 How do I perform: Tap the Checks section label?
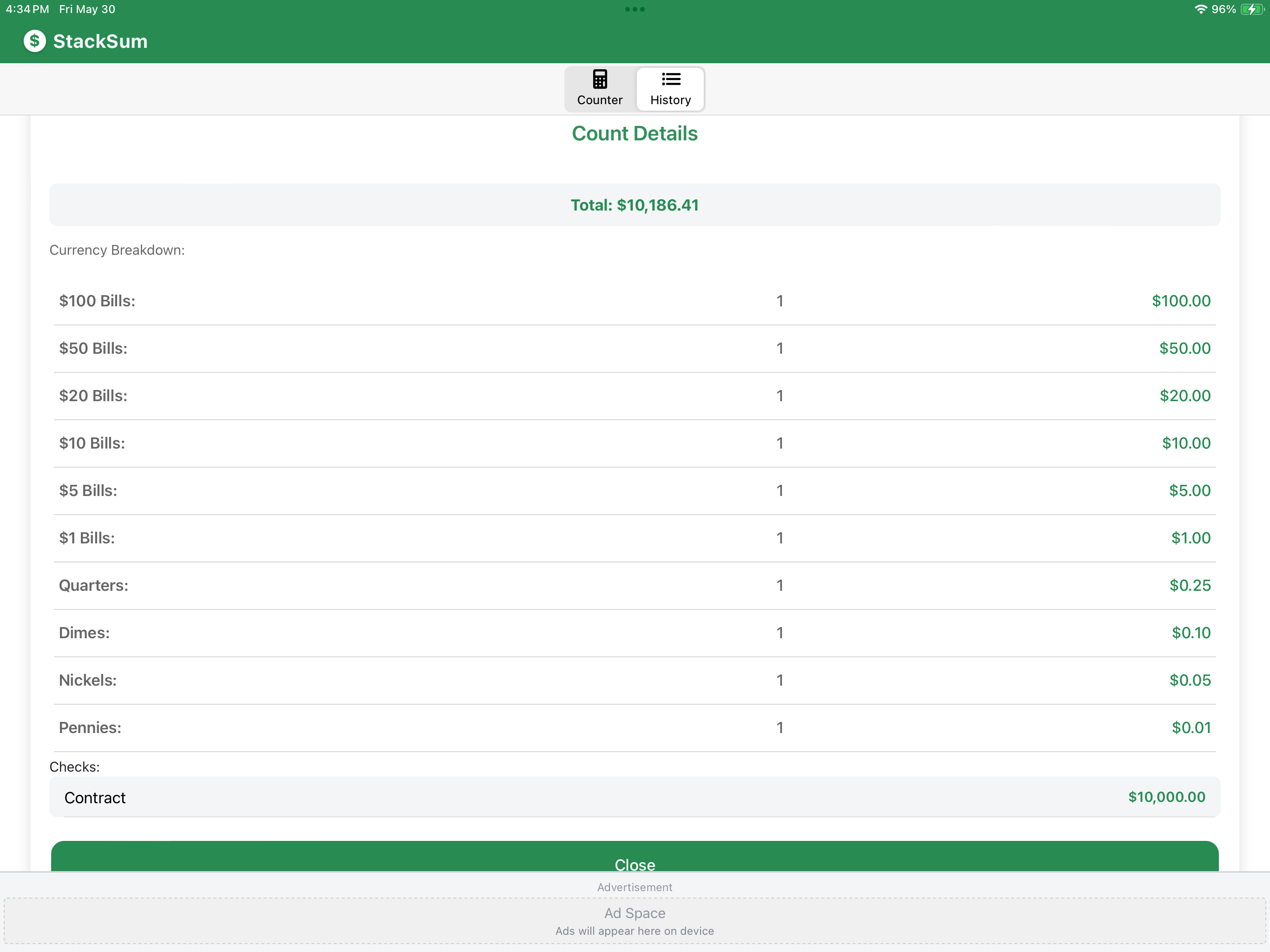tap(75, 767)
